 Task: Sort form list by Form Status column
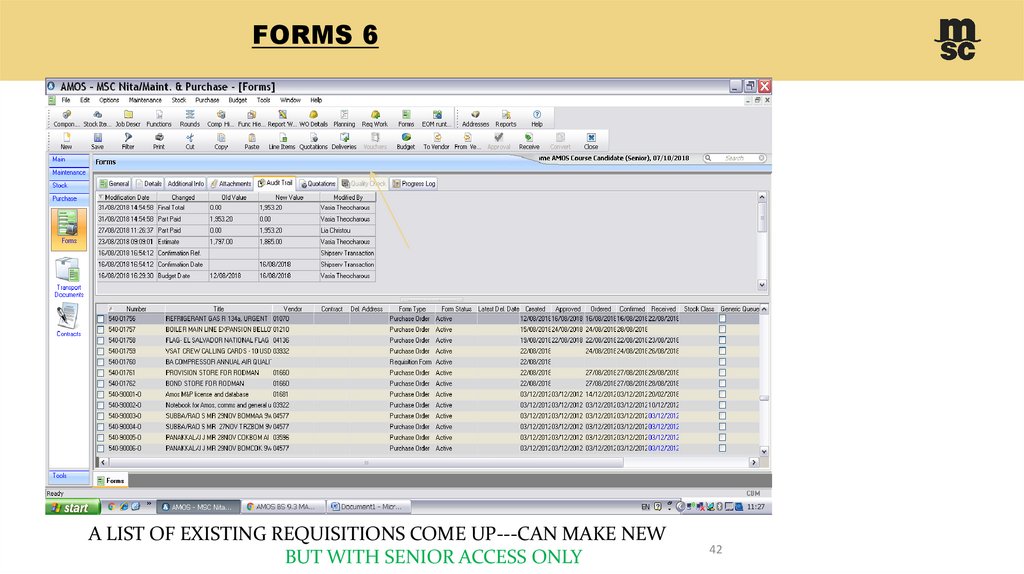pyautogui.click(x=456, y=309)
